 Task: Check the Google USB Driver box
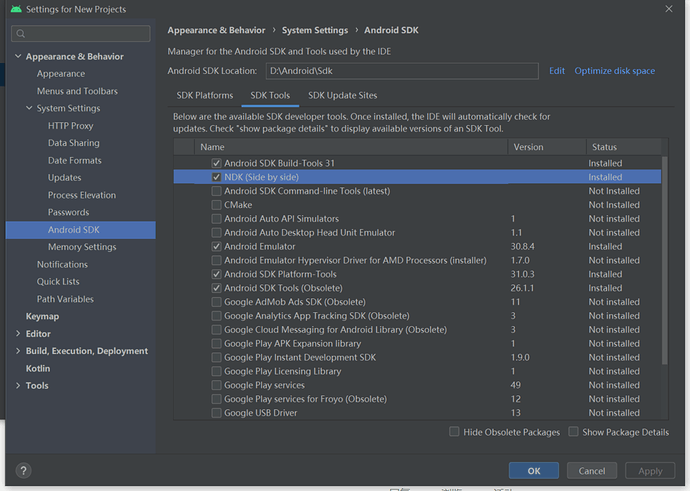click(216, 413)
